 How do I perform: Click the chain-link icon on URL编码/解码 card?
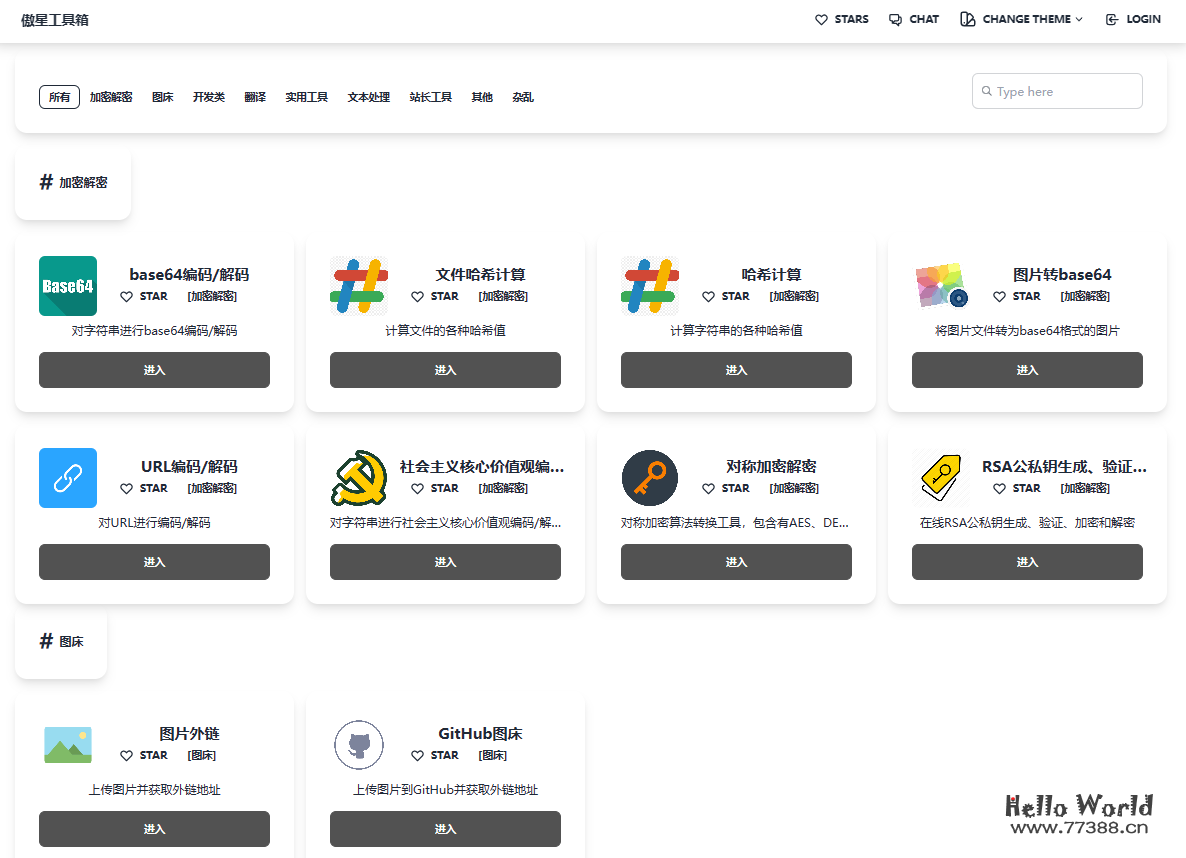coord(67,477)
